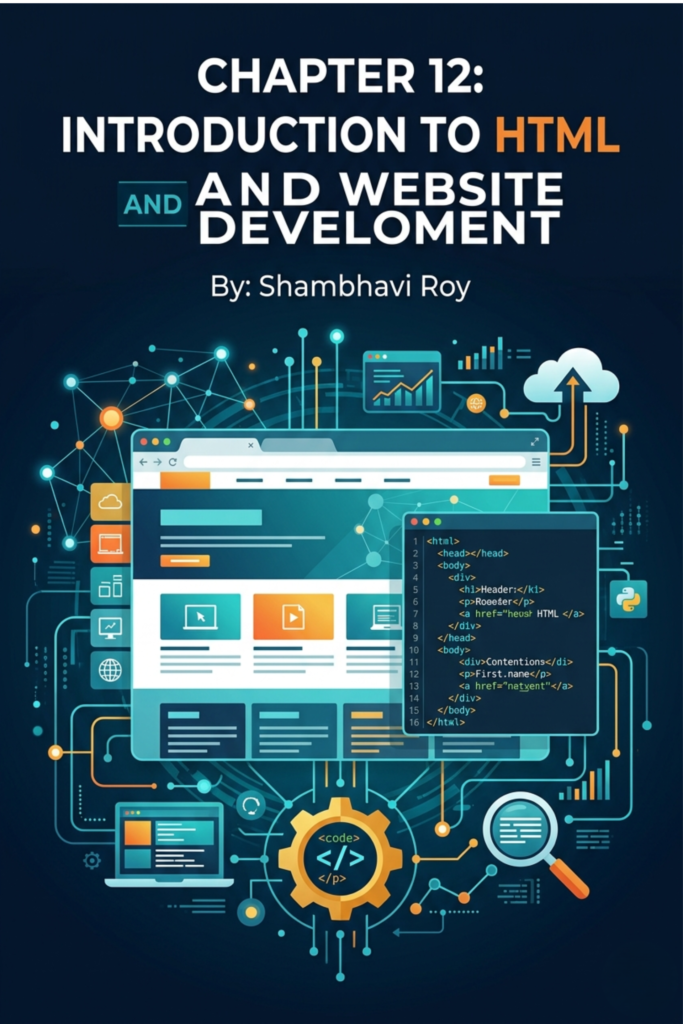Click the Python logo icon
The image size is (683, 1024).
628,598
